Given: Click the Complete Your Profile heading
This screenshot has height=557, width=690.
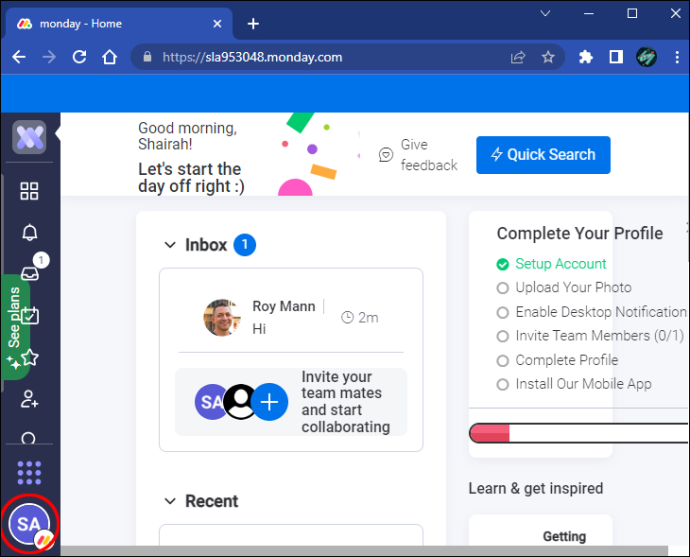Looking at the screenshot, I should [580, 233].
